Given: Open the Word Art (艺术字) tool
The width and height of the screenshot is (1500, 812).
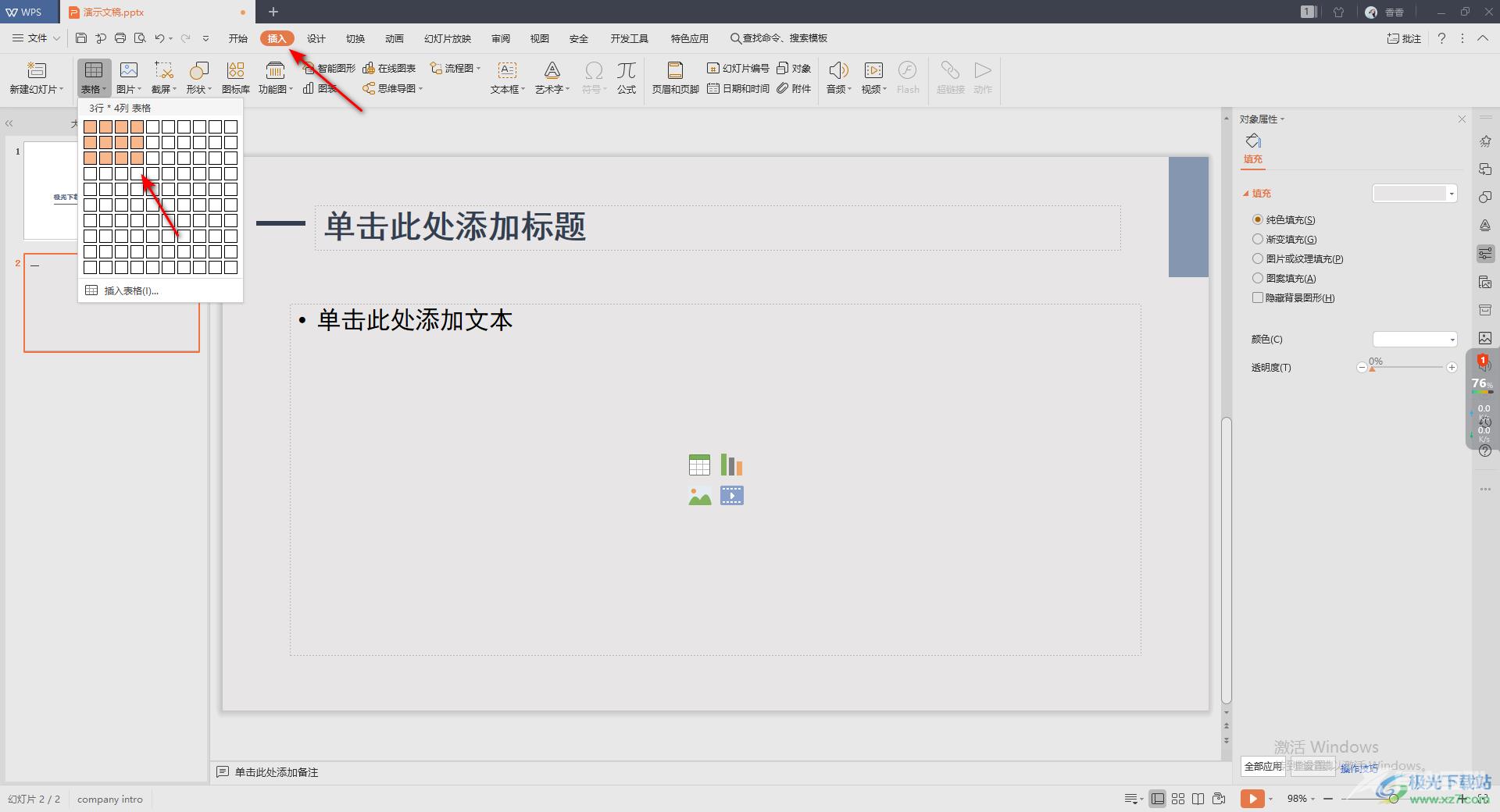Looking at the screenshot, I should [x=552, y=78].
